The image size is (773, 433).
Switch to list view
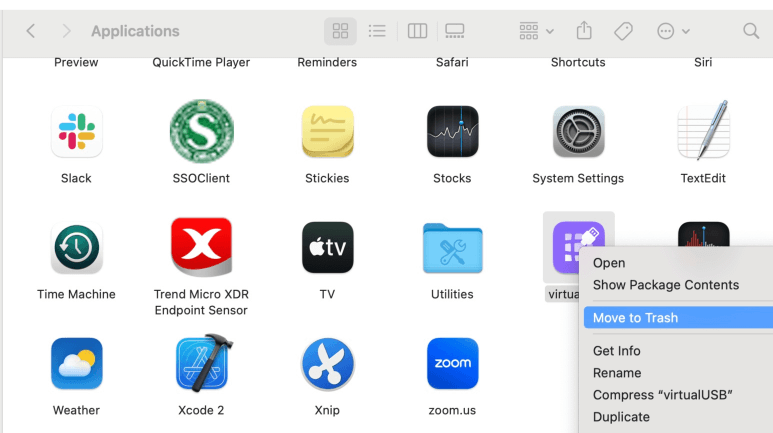[x=377, y=31]
